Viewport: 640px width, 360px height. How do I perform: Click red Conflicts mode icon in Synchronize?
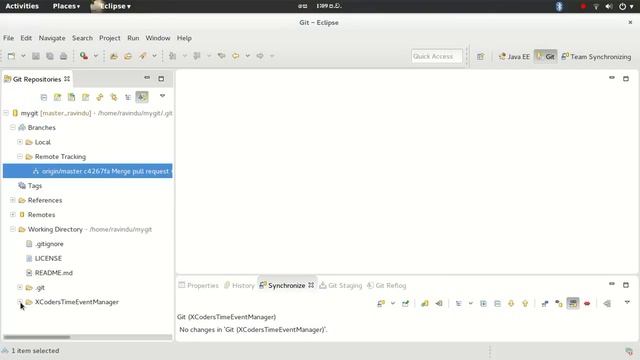tap(587, 303)
